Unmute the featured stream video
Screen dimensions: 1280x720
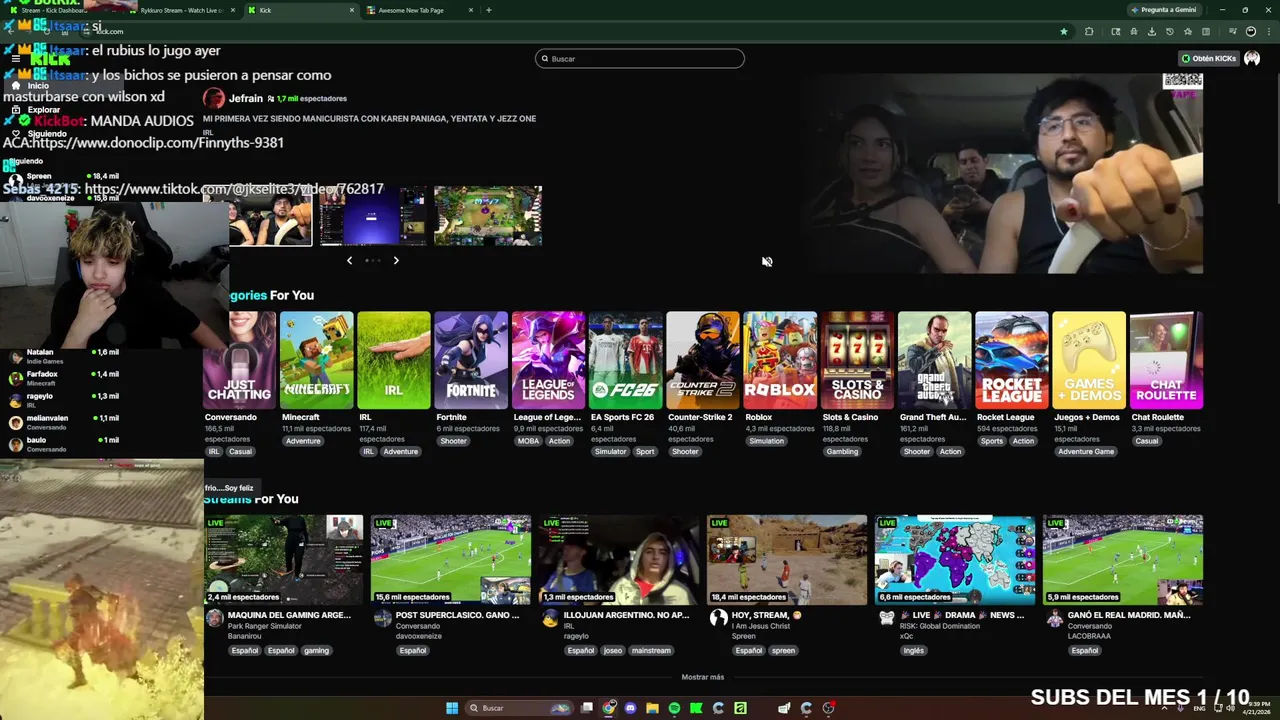coord(767,262)
